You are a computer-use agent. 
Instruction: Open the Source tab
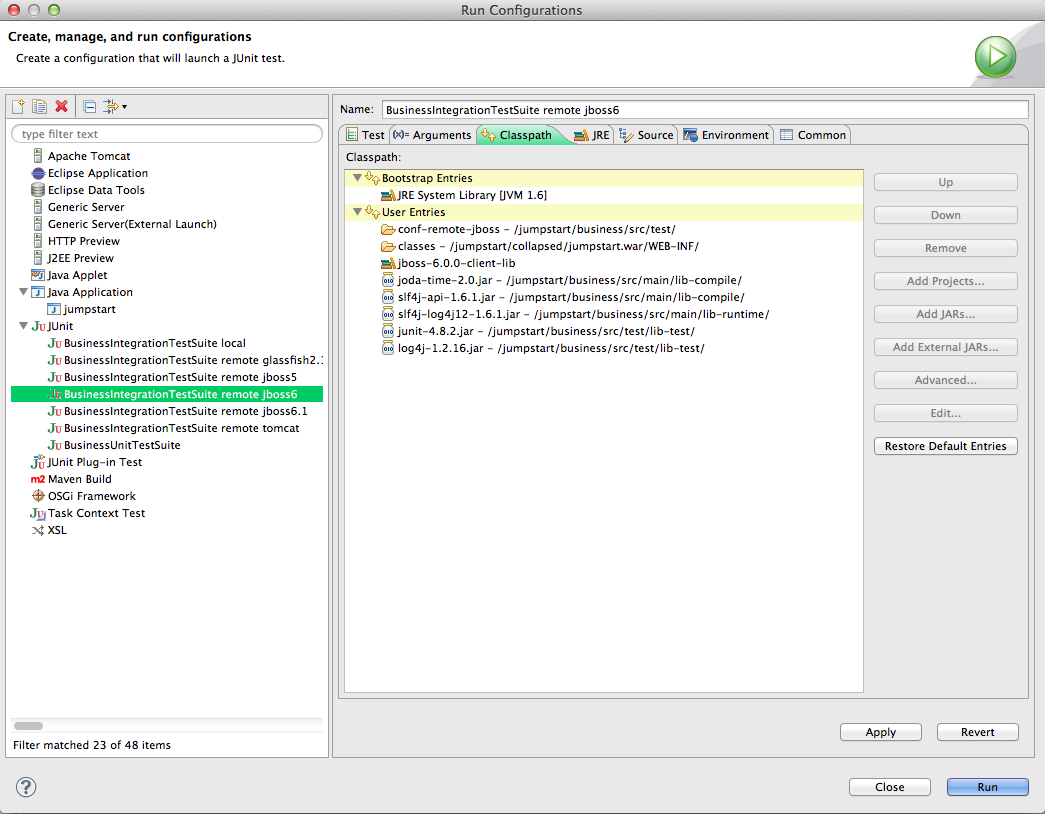[646, 135]
